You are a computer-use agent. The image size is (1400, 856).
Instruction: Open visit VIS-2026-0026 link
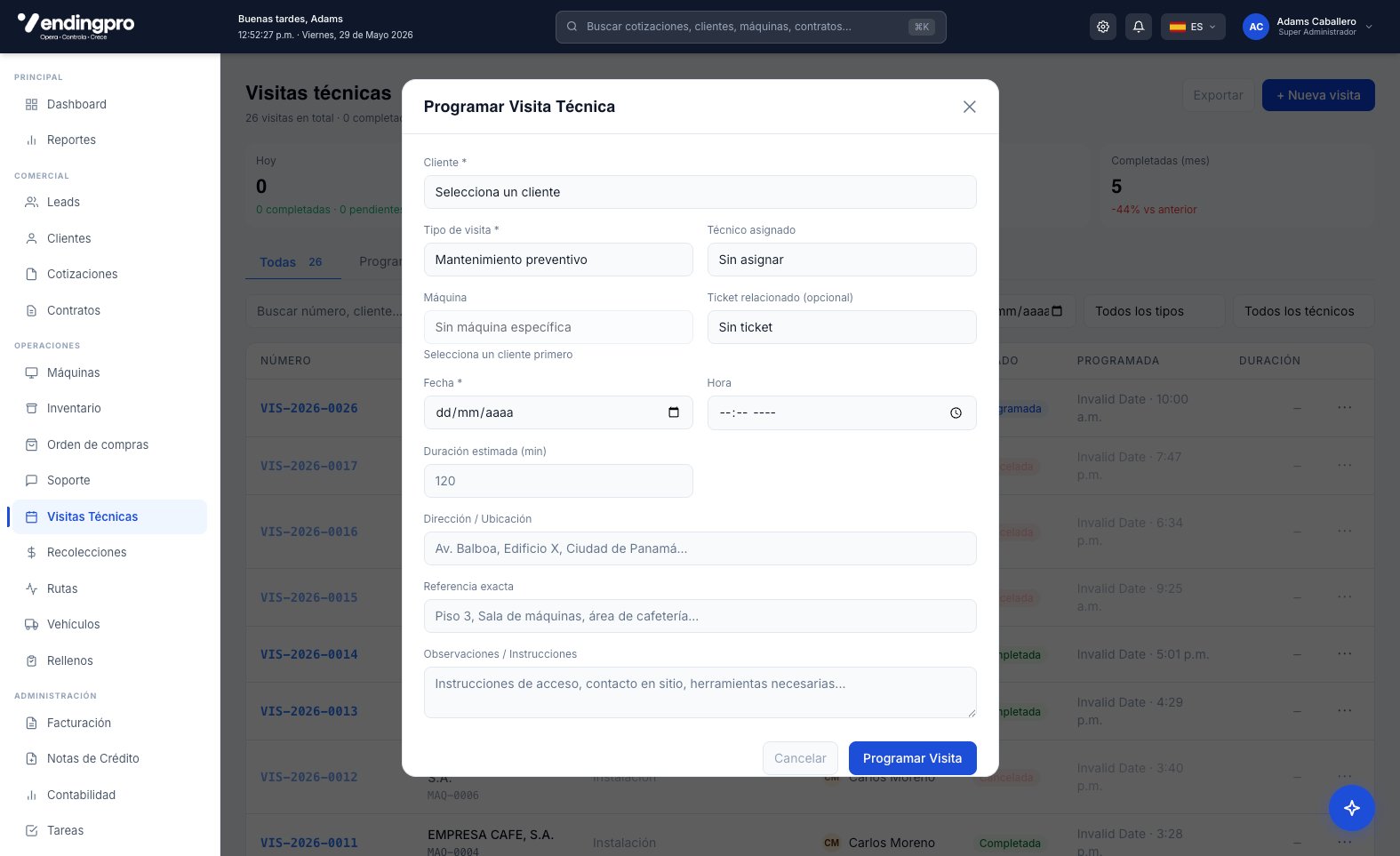click(x=308, y=408)
